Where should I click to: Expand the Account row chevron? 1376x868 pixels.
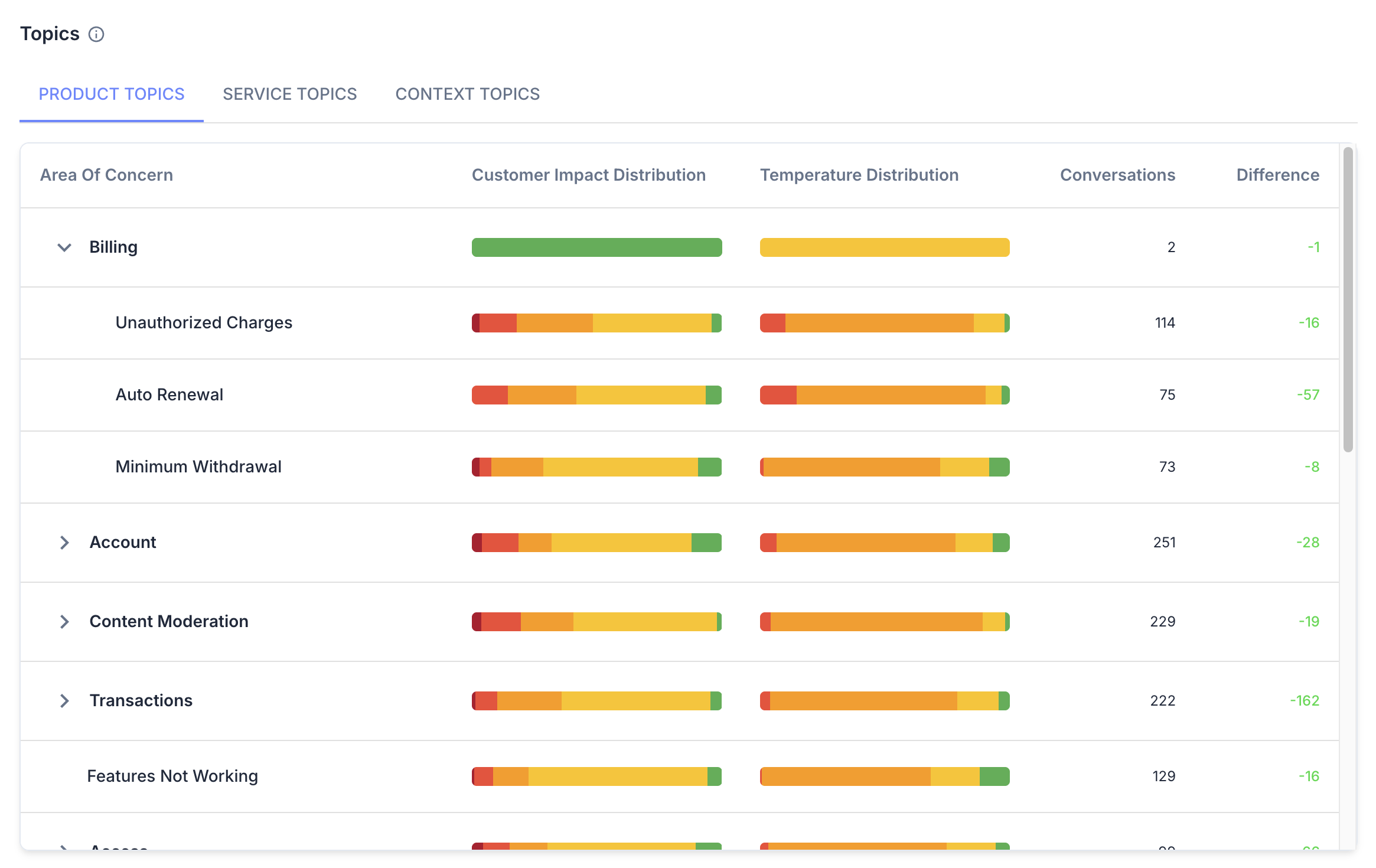pyautogui.click(x=64, y=542)
